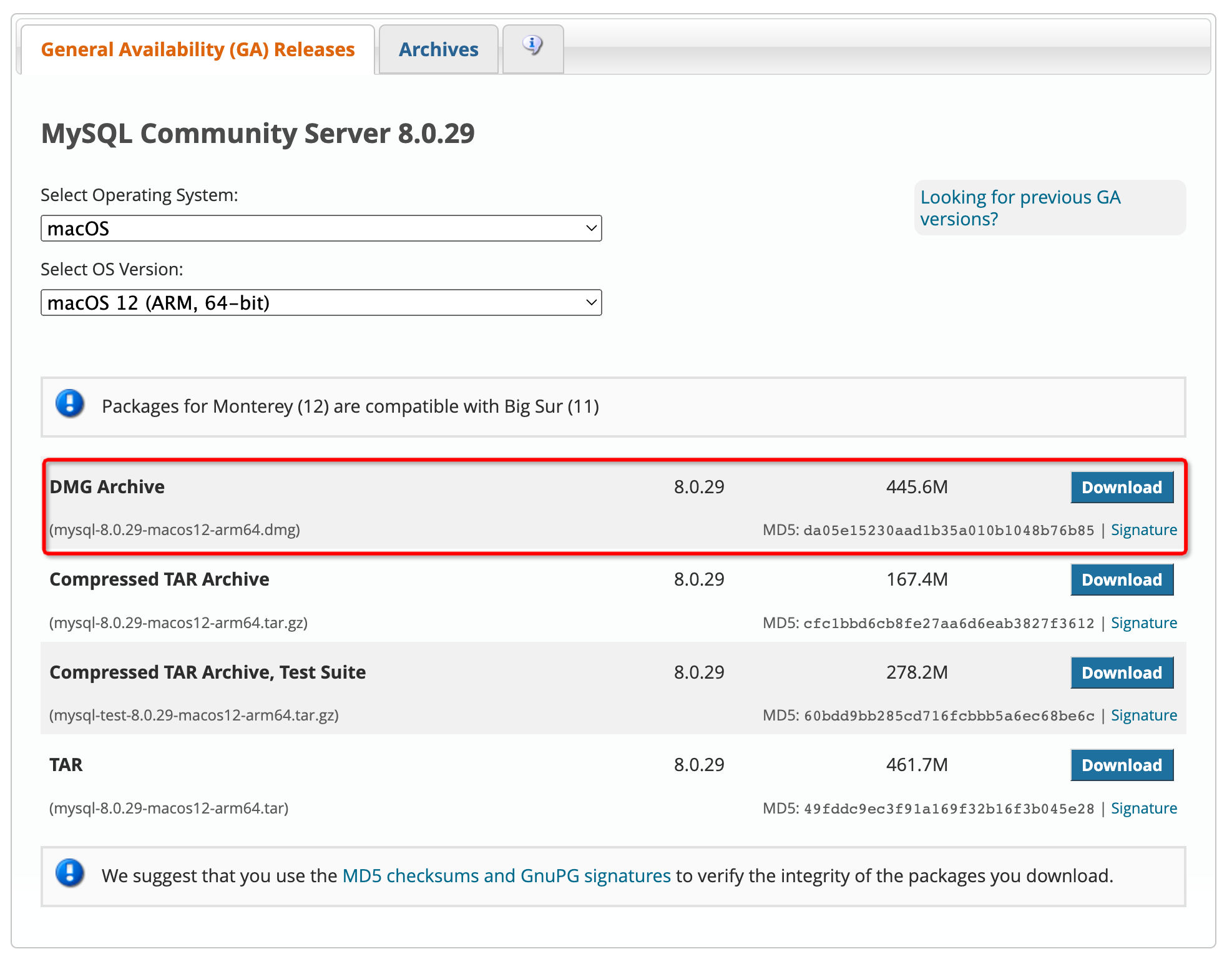Select the General Availability (GA) Releases tab
The height and width of the screenshot is (959, 1232).
pos(197,50)
